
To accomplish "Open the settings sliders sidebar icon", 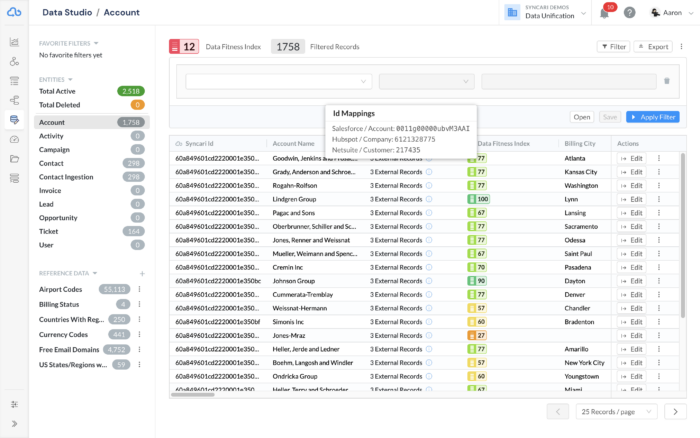I will pos(14,404).
